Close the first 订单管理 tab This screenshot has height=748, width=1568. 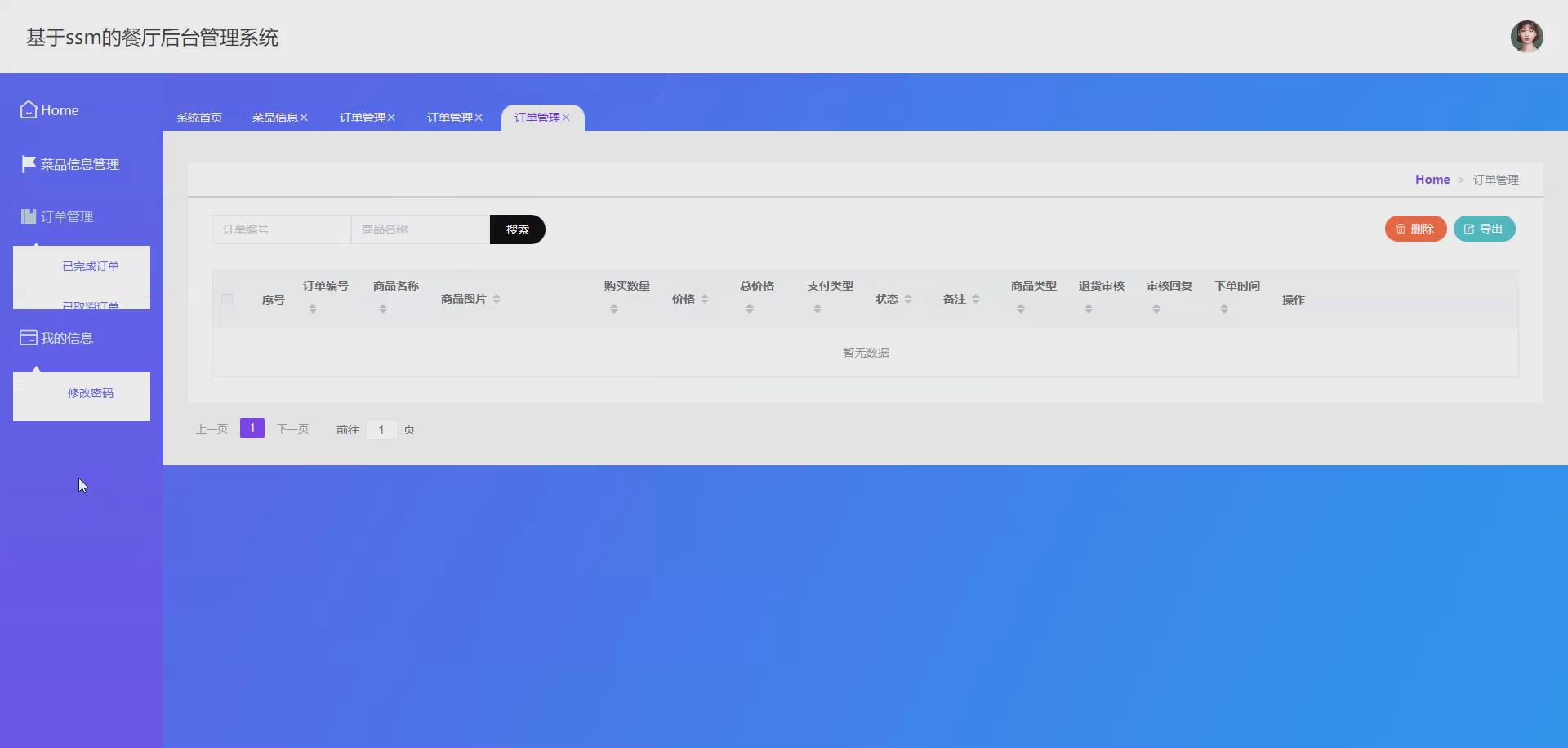391,118
